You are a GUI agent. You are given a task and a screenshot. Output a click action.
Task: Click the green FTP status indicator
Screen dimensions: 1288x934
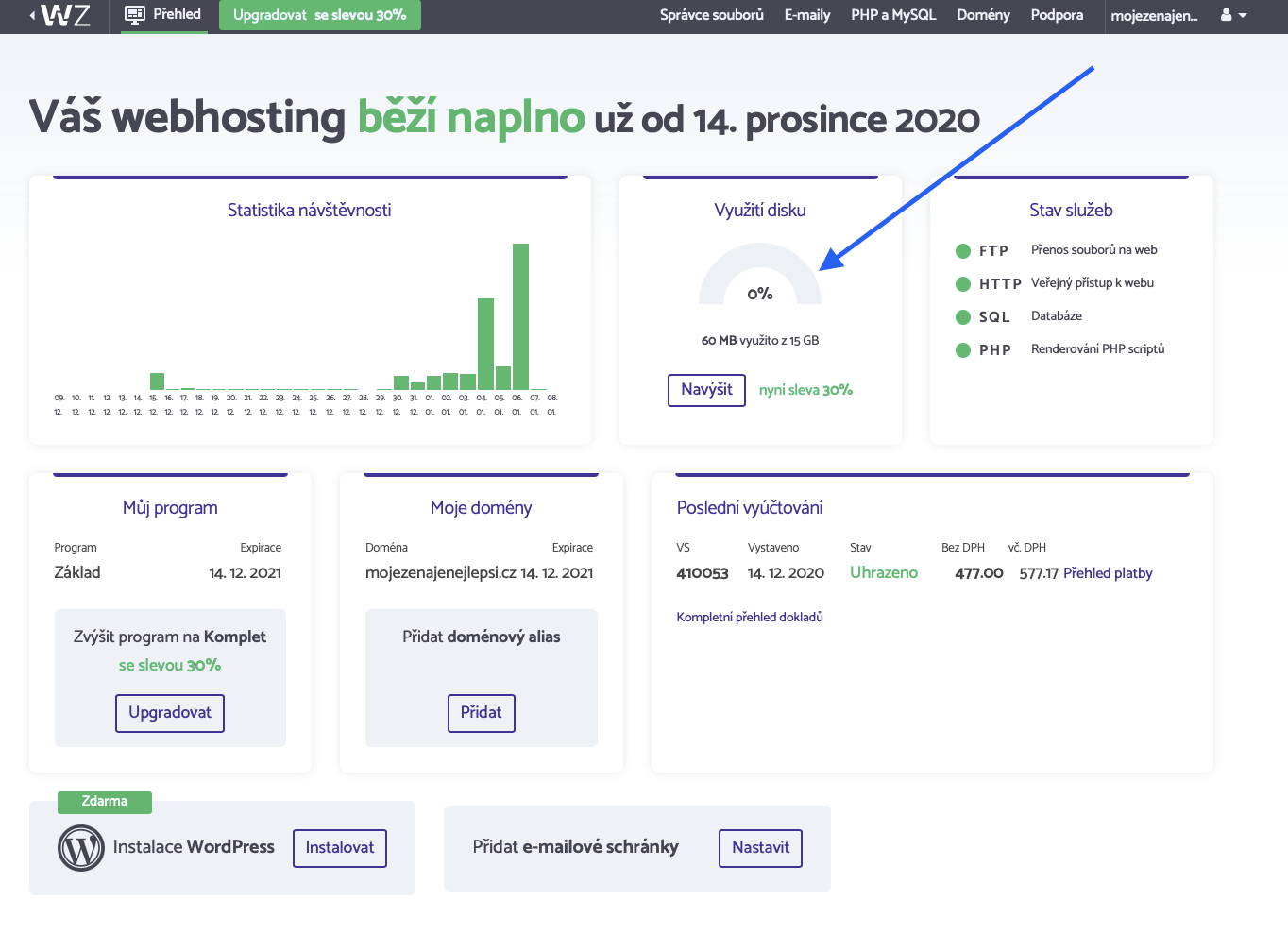(963, 251)
